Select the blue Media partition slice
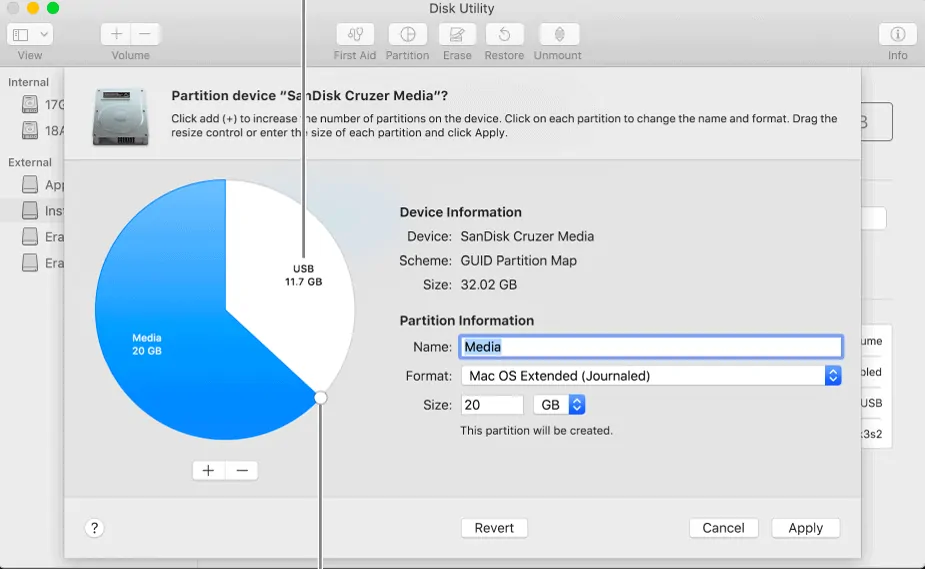 tap(160, 340)
